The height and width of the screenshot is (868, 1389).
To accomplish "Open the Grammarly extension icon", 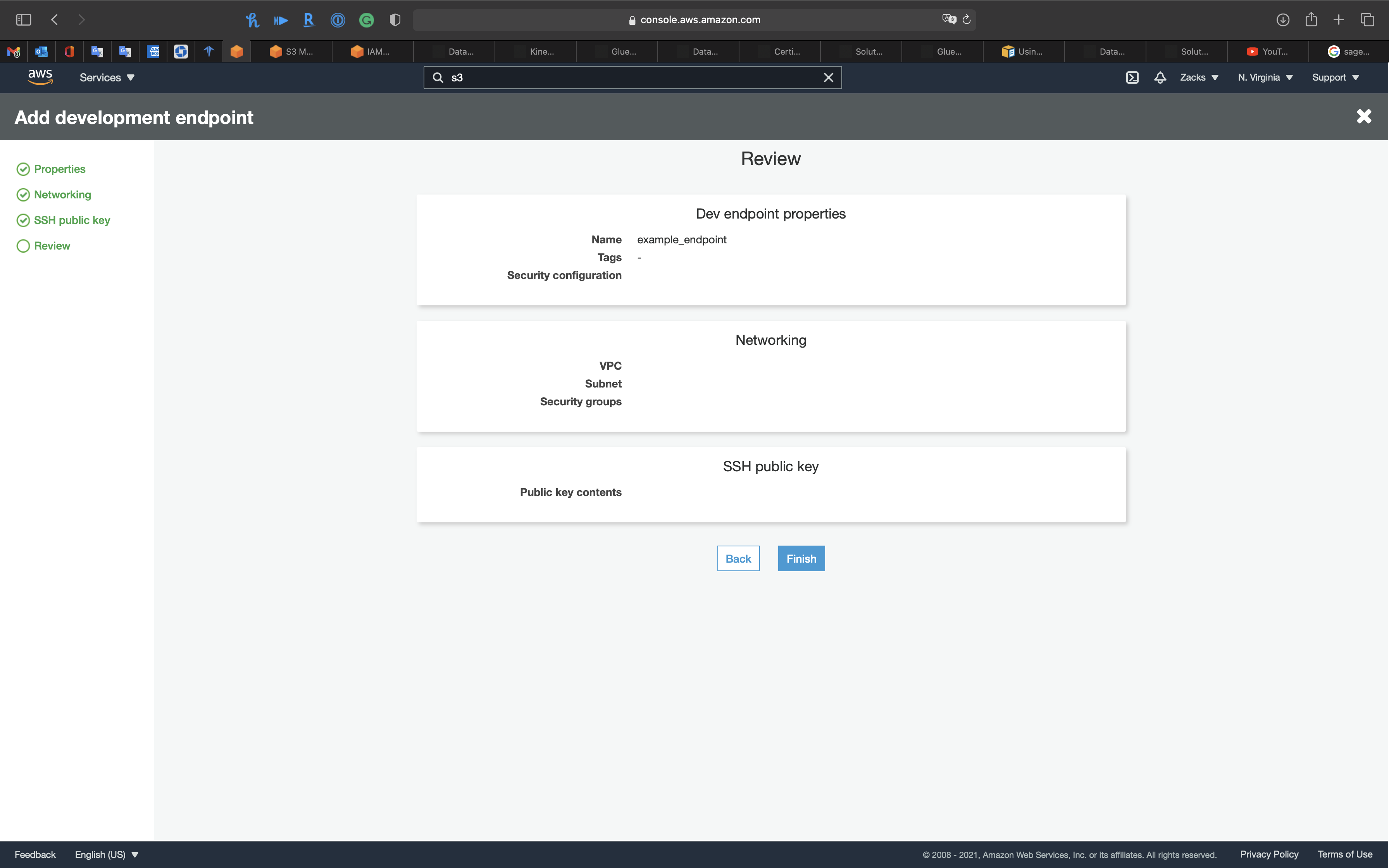I will tap(366, 20).
